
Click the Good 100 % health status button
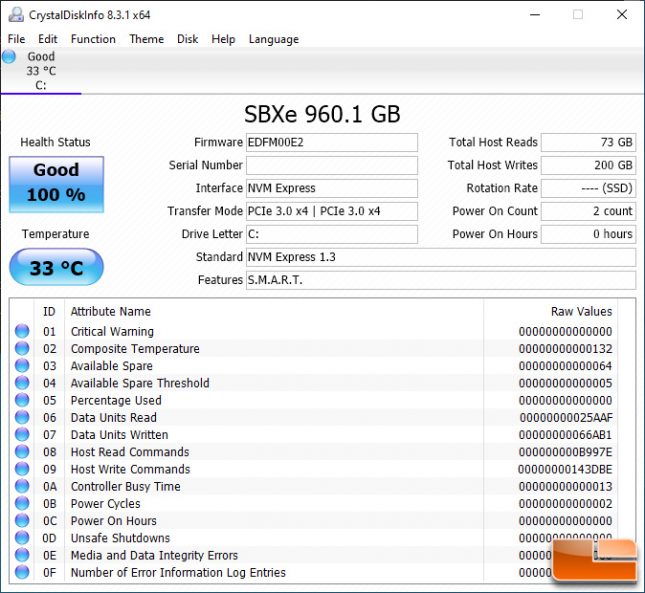(x=56, y=184)
